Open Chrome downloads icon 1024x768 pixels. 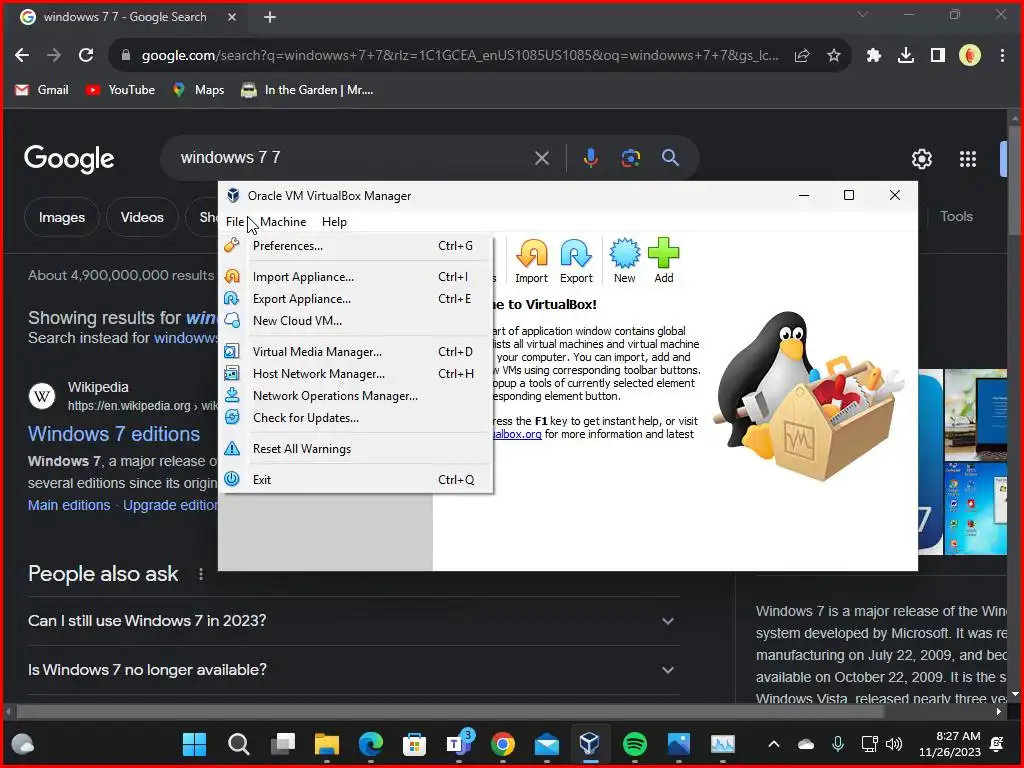coord(906,56)
